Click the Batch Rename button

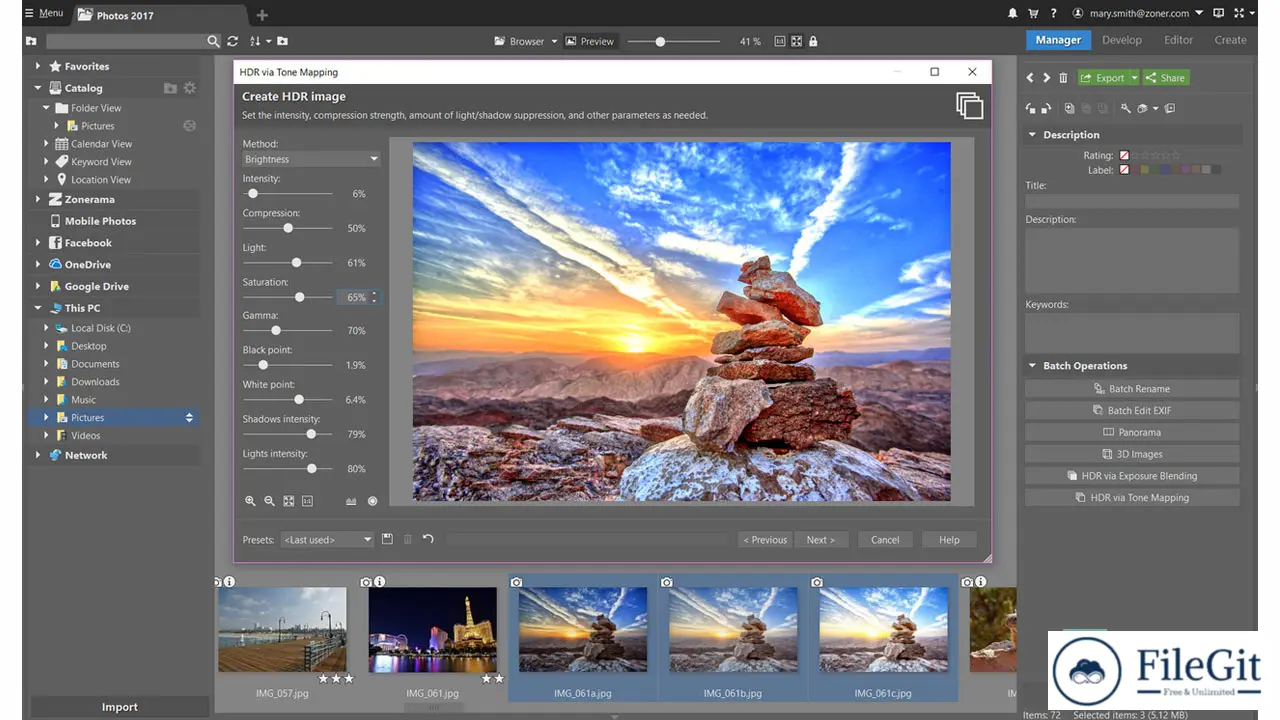pos(1132,389)
